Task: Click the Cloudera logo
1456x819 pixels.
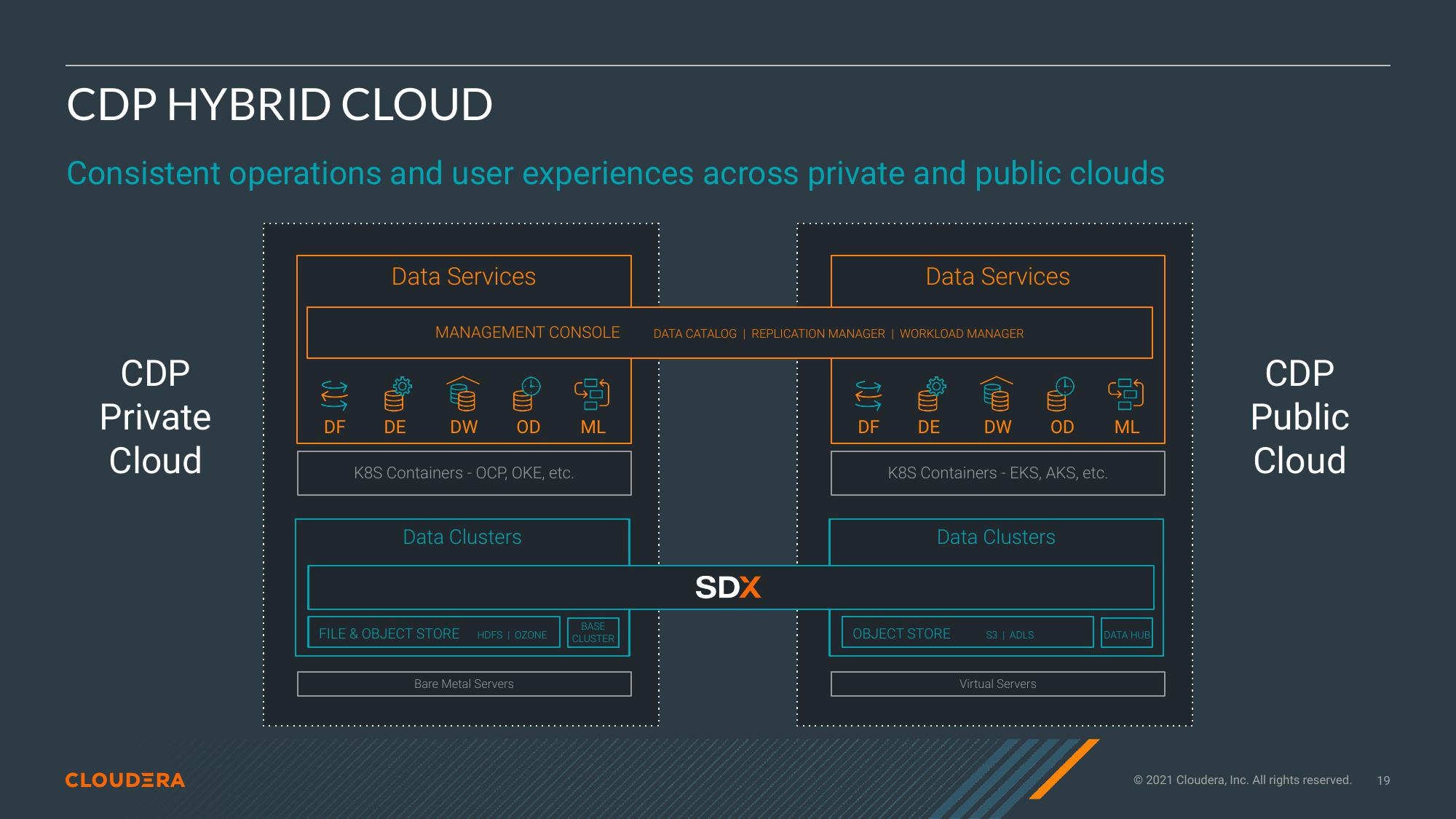Action: pos(125,780)
